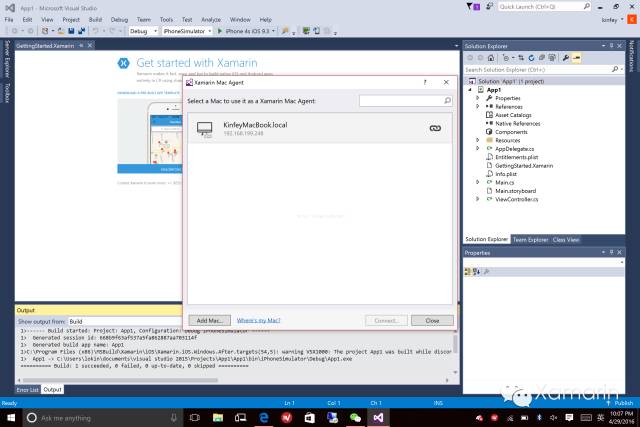Image resolution: width=640 pixels, height=427 pixels.
Task: Click the Windows Start button
Action: pyautogui.click(x=11, y=418)
